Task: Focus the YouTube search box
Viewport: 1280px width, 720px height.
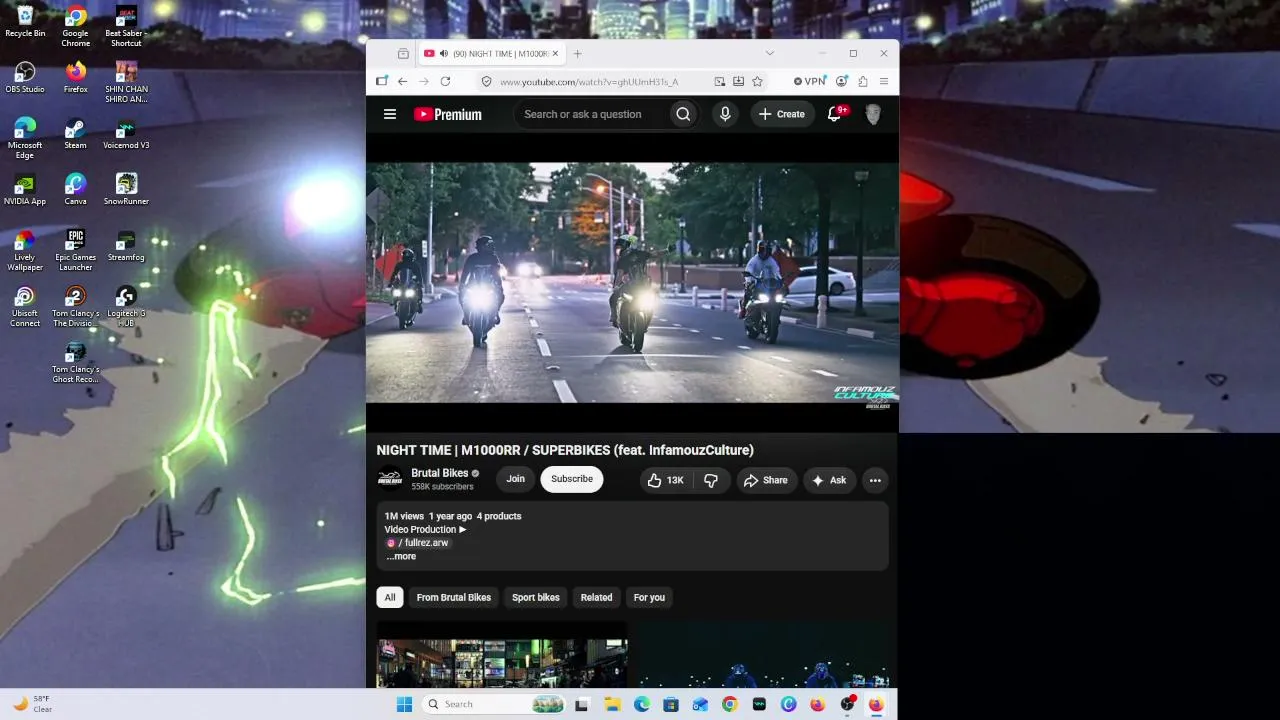Action: click(591, 114)
